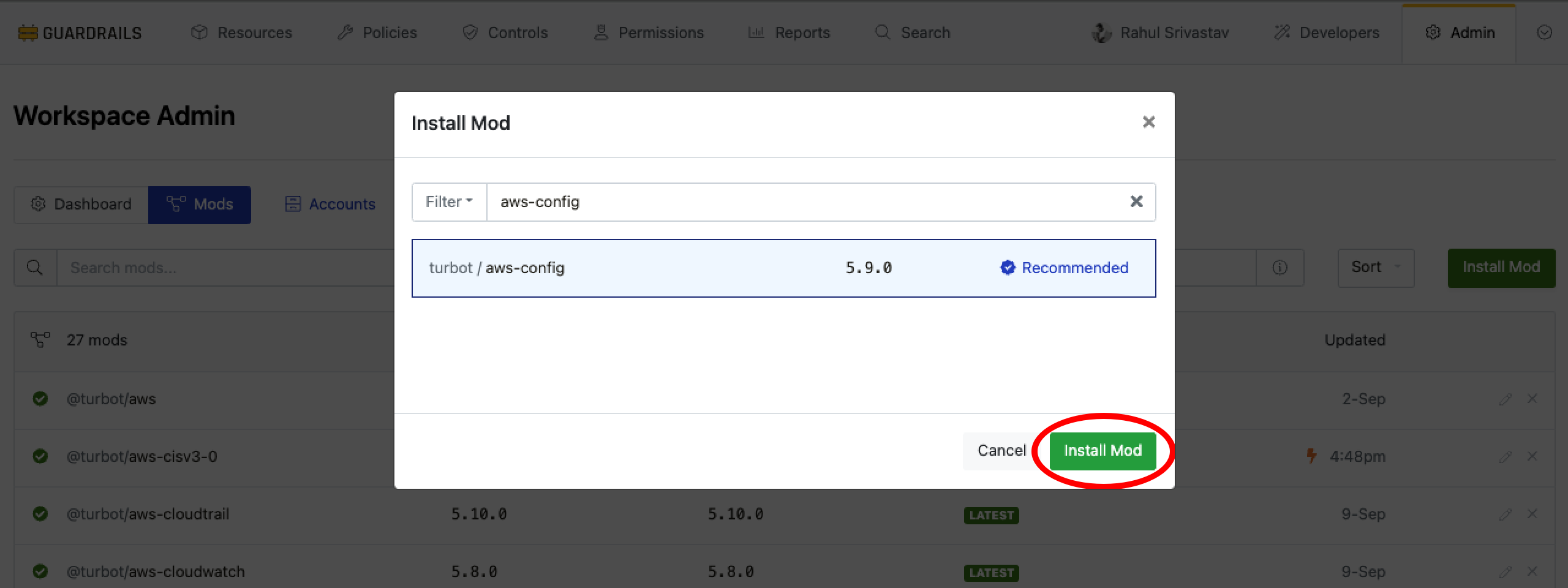The width and height of the screenshot is (1568, 588).
Task: Click edit pencil for @turbot/aws mod
Action: (x=1505, y=399)
